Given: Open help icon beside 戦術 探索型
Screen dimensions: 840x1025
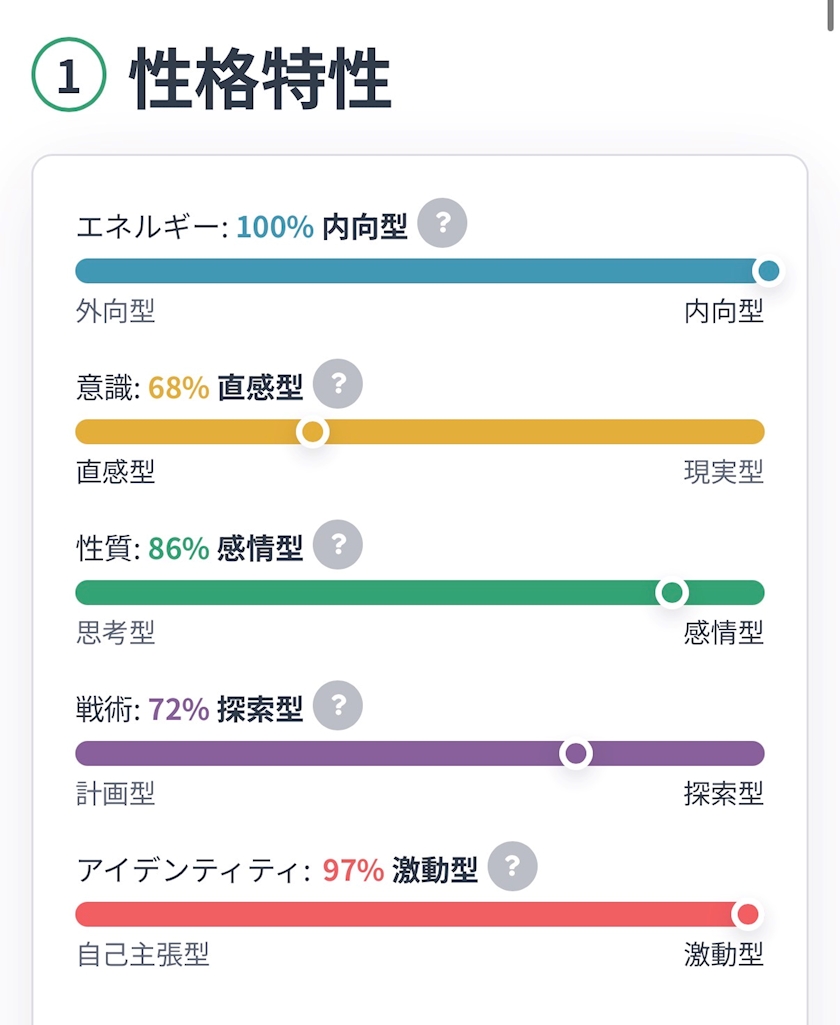Looking at the screenshot, I should 337,705.
